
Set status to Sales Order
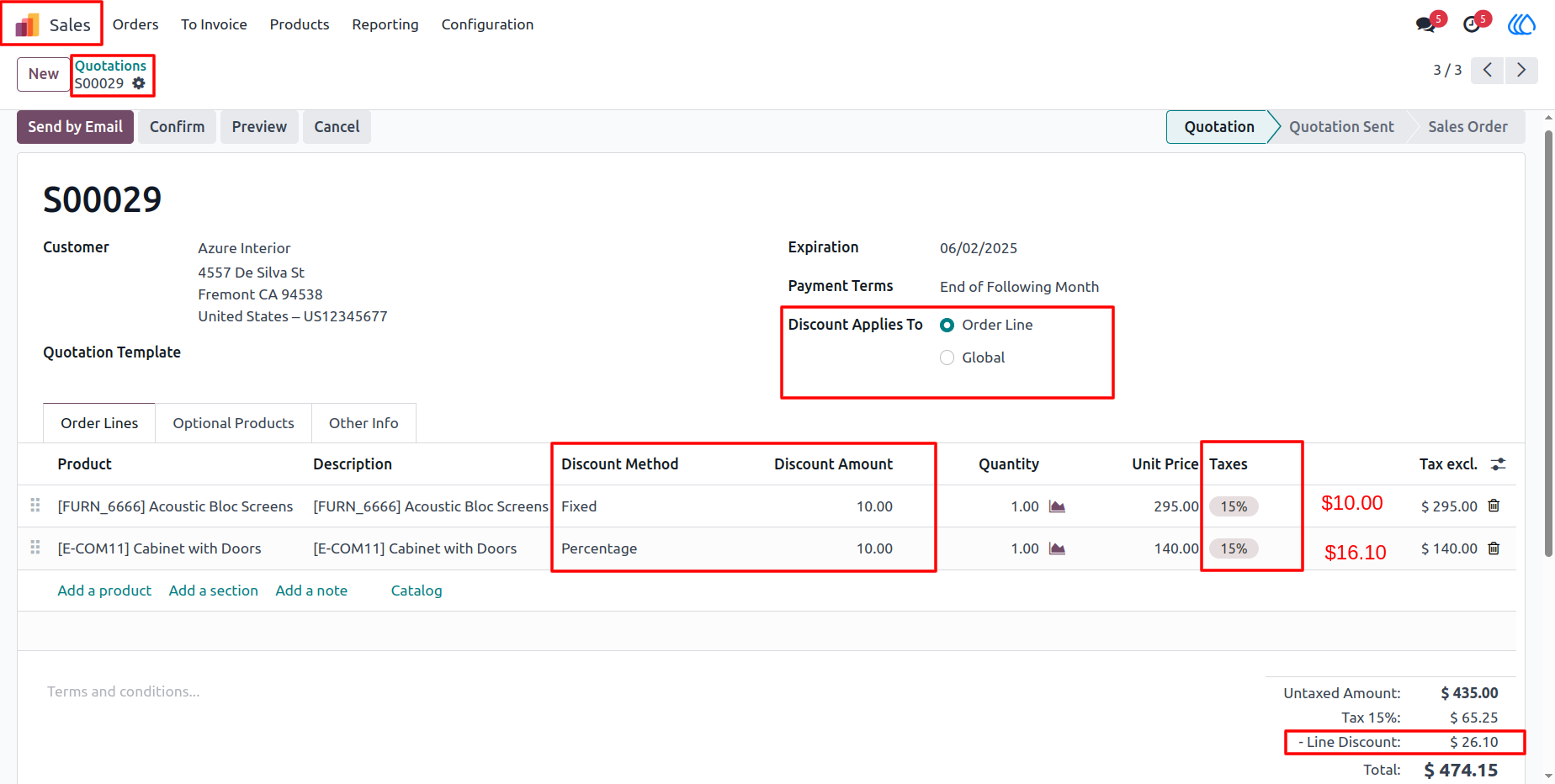(x=1467, y=127)
